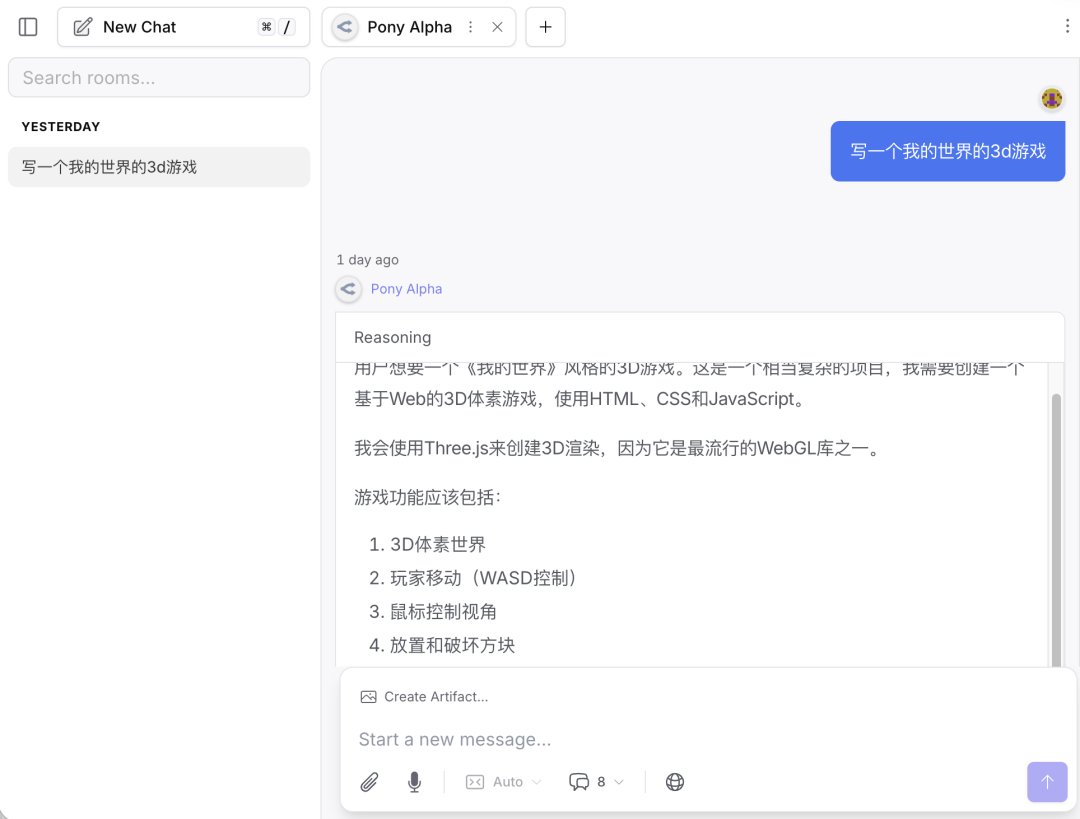
Task: Click the Pony Alpha model avatar in chat
Action: point(349,289)
